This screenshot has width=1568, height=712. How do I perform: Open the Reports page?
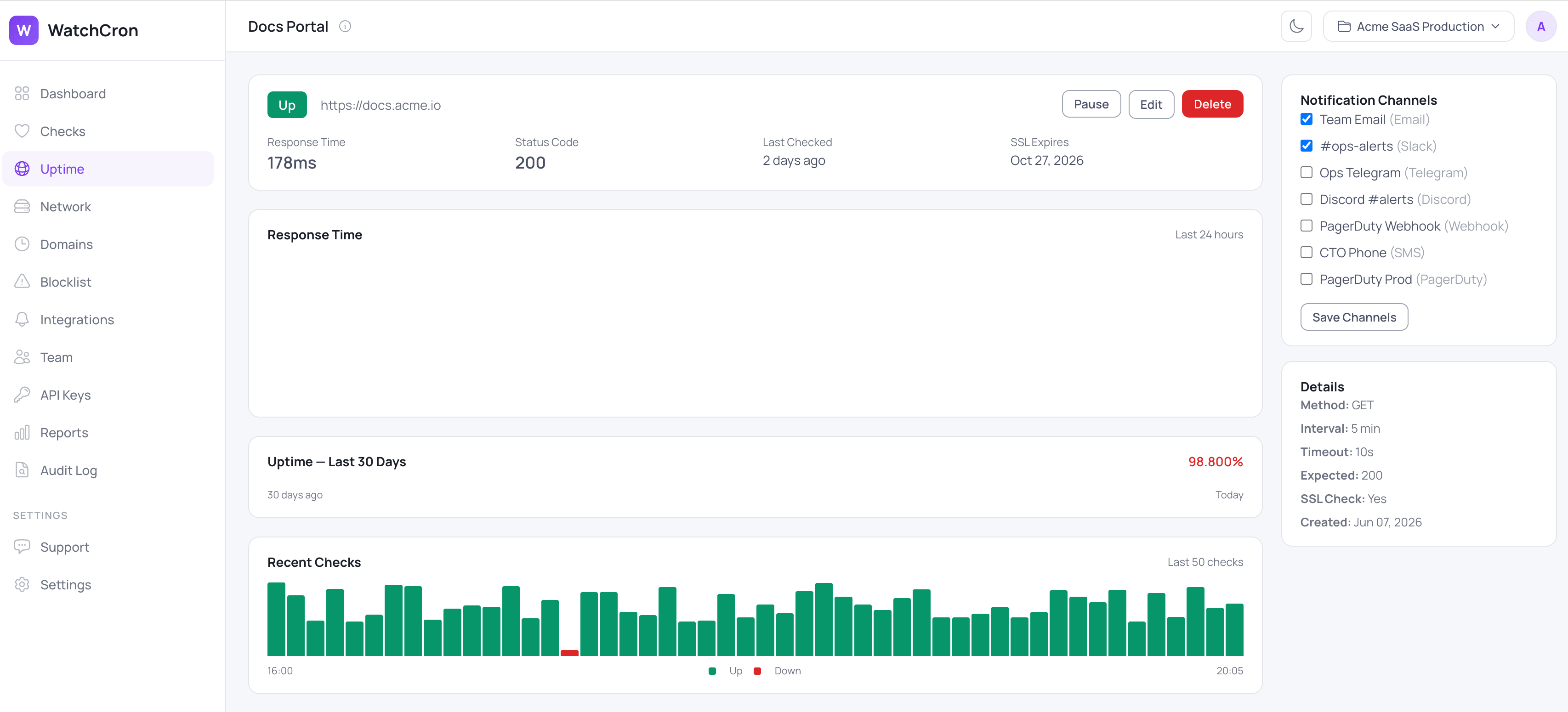(108, 432)
